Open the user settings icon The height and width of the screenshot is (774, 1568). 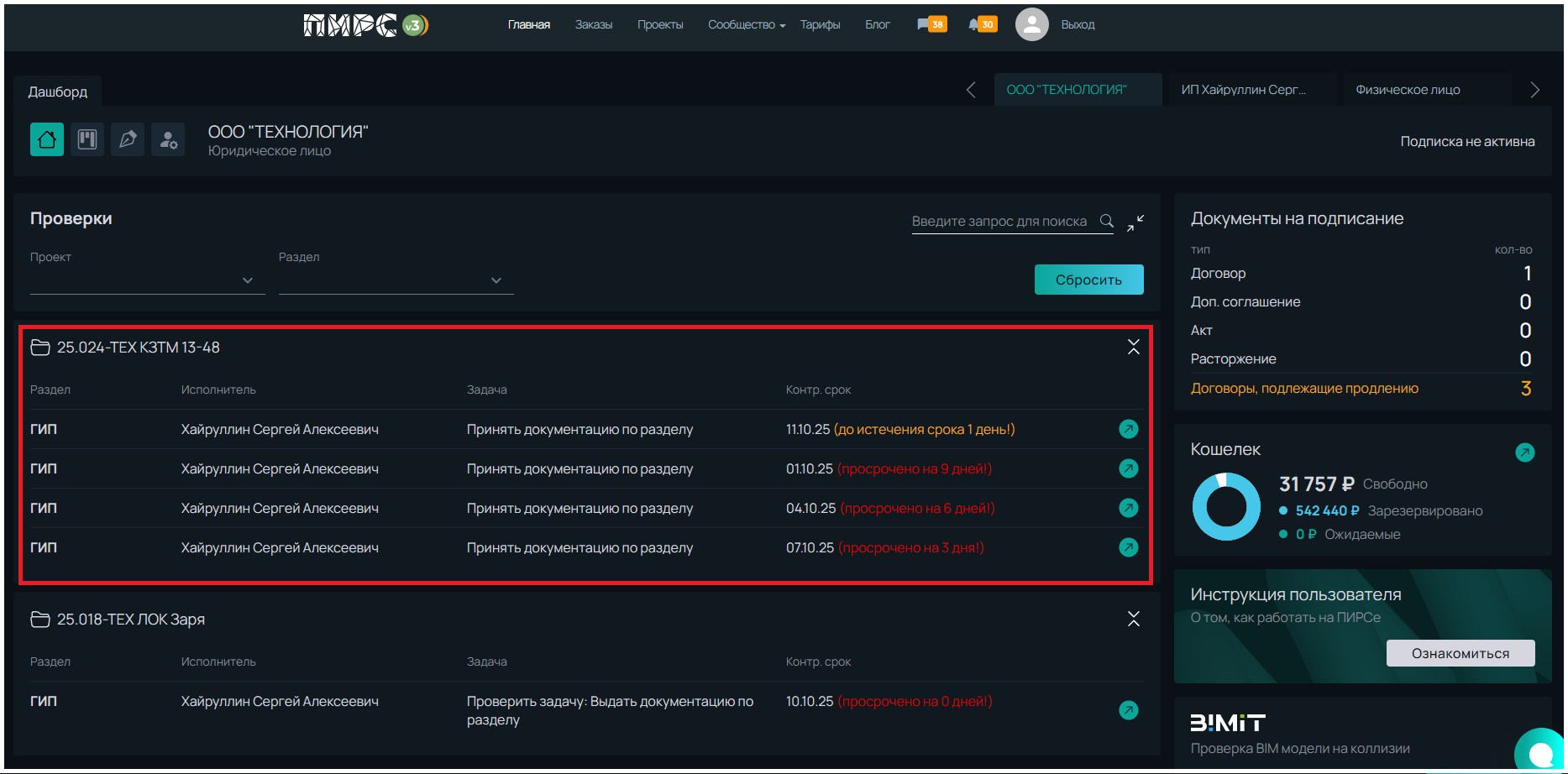(168, 139)
